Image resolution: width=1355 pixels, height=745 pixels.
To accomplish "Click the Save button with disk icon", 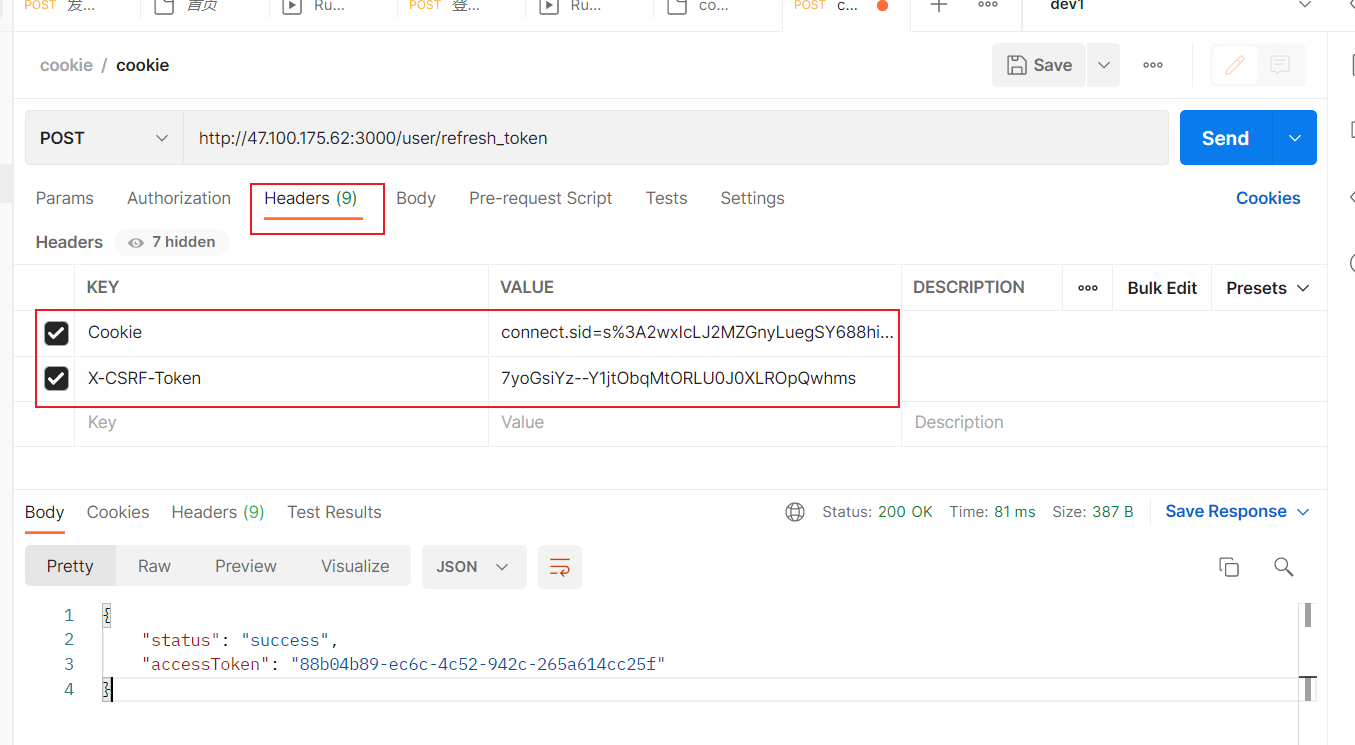I will tap(1039, 65).
